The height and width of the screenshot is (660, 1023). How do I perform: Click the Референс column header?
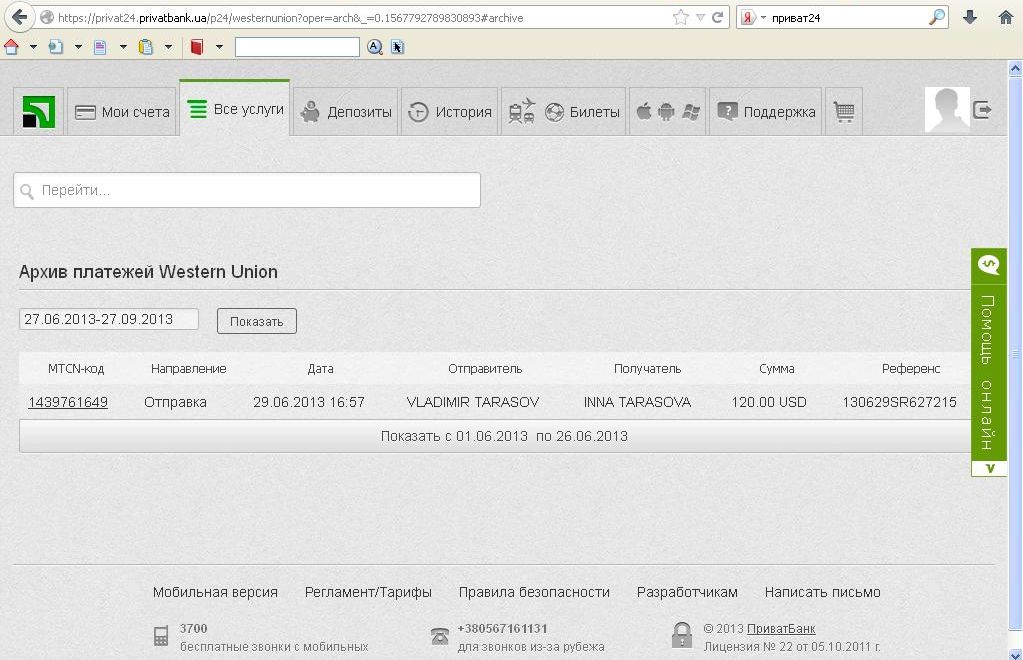[x=911, y=368]
